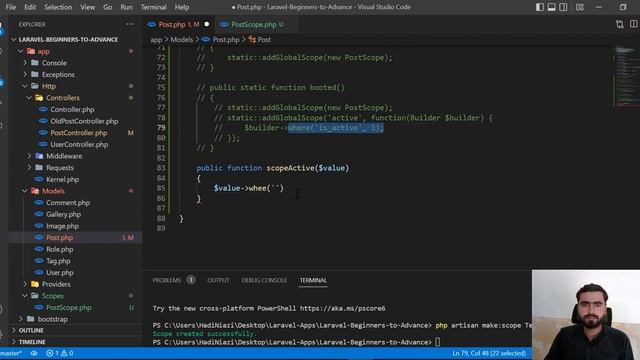
Task: Click Split Editor icon
Action: point(633,24)
